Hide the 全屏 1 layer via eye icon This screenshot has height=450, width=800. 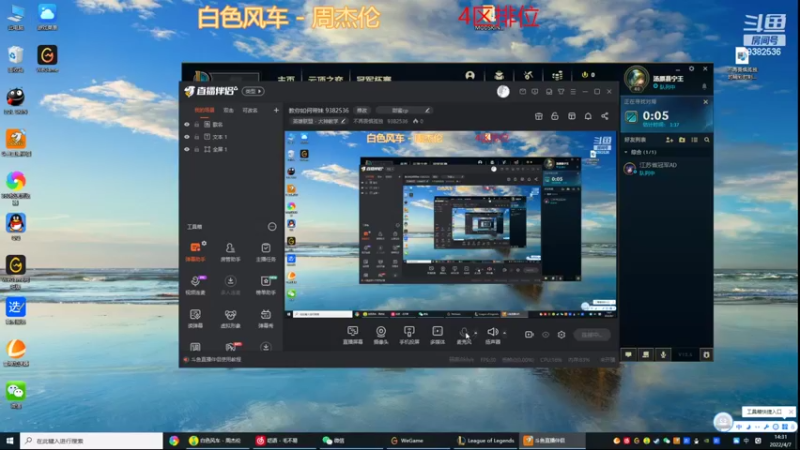coord(187,149)
